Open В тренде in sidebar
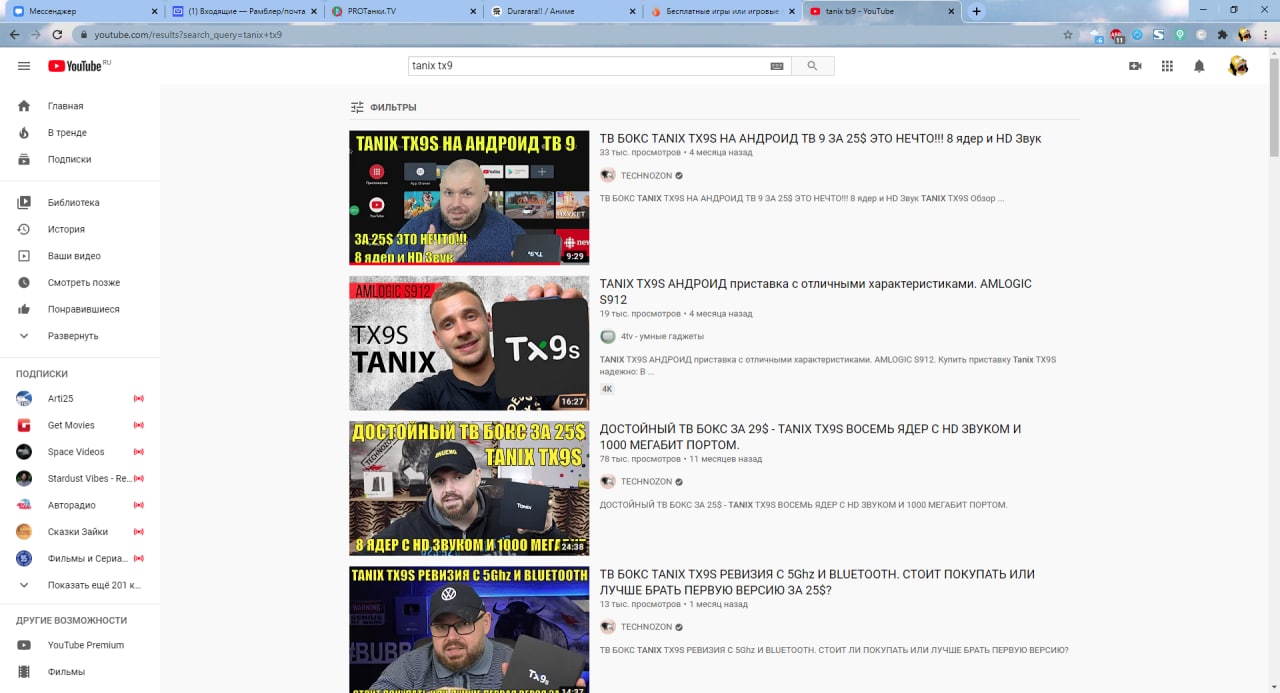 pos(80,132)
